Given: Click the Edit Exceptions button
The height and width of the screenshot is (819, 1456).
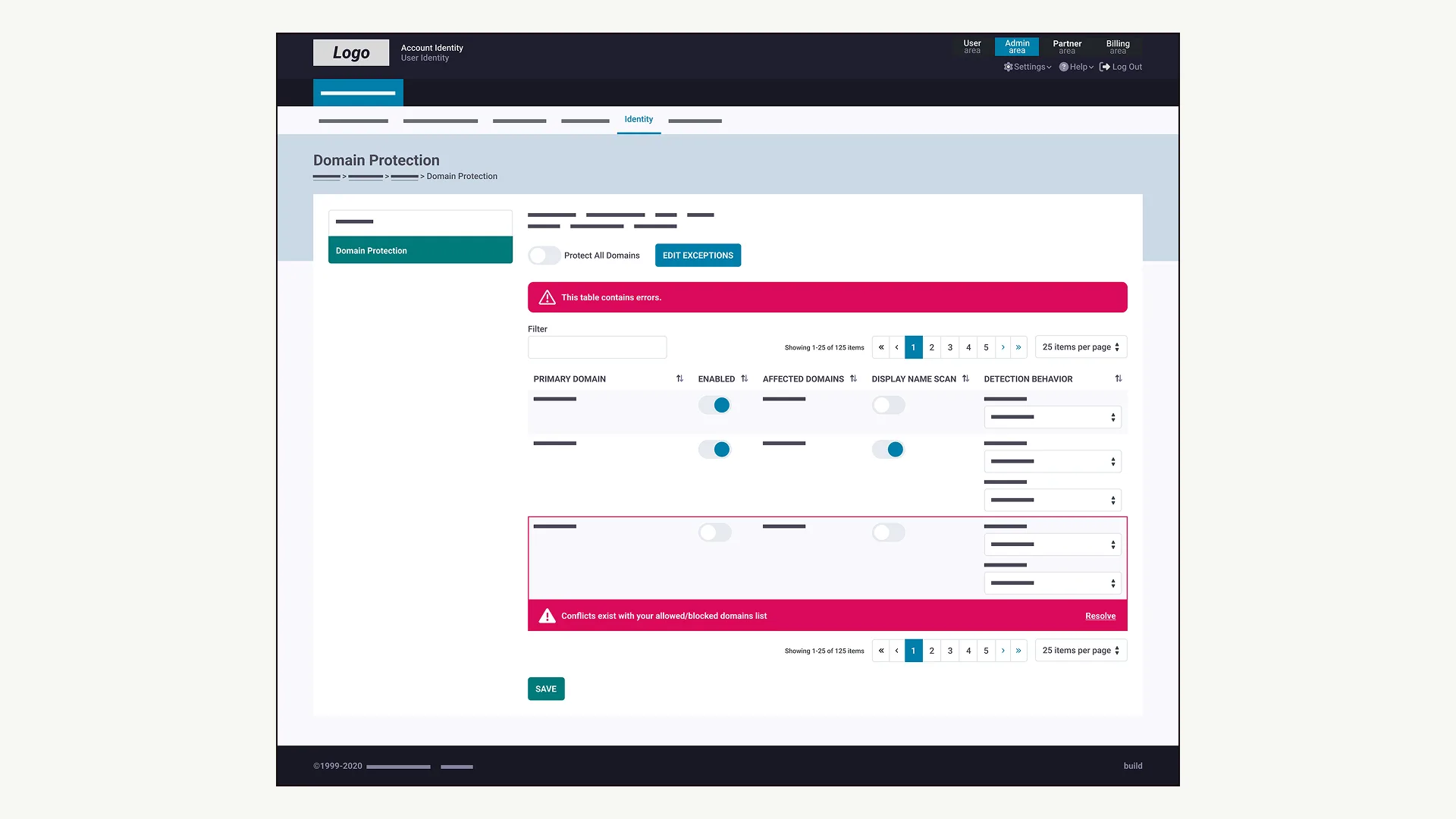Looking at the screenshot, I should (698, 256).
